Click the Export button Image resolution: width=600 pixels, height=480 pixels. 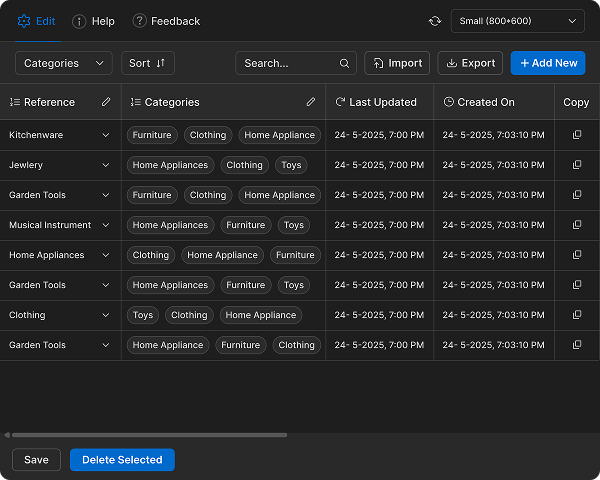470,63
